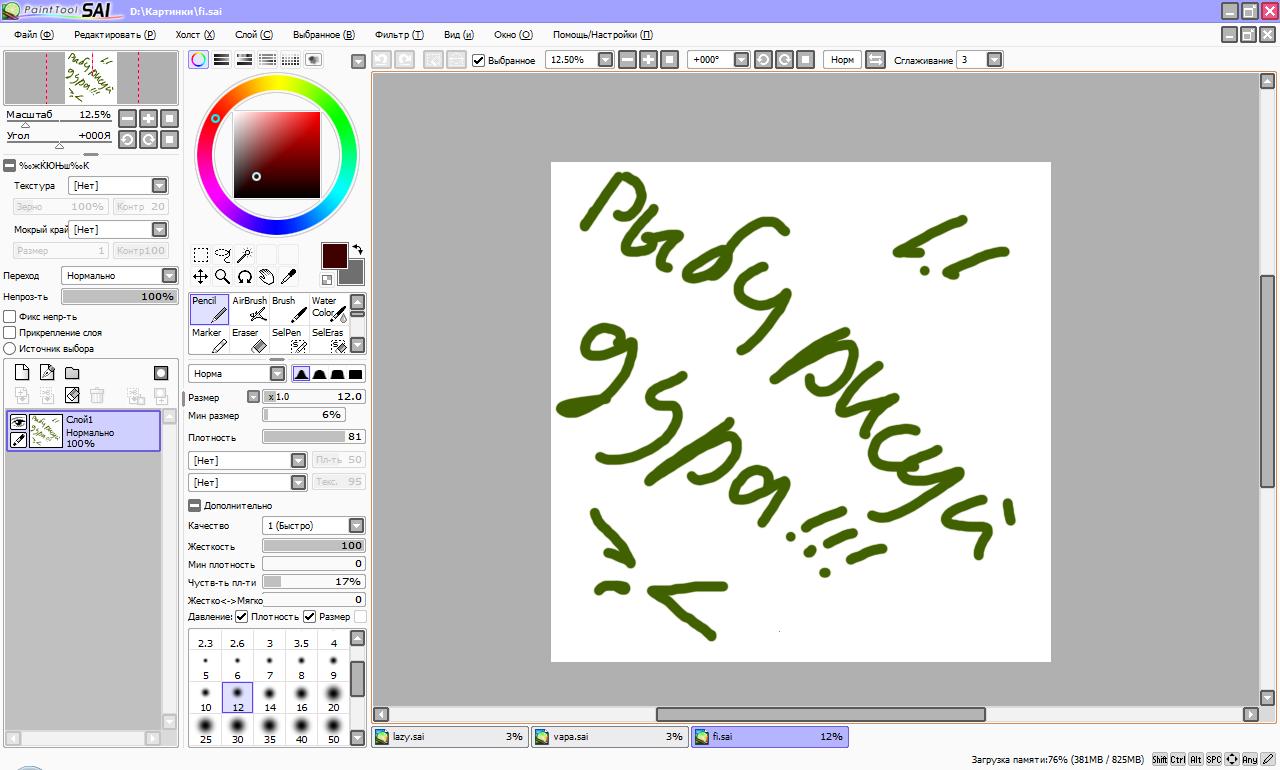This screenshot has height=770, width=1280.
Task: Activate the zoom magnifier tool
Action: click(222, 277)
